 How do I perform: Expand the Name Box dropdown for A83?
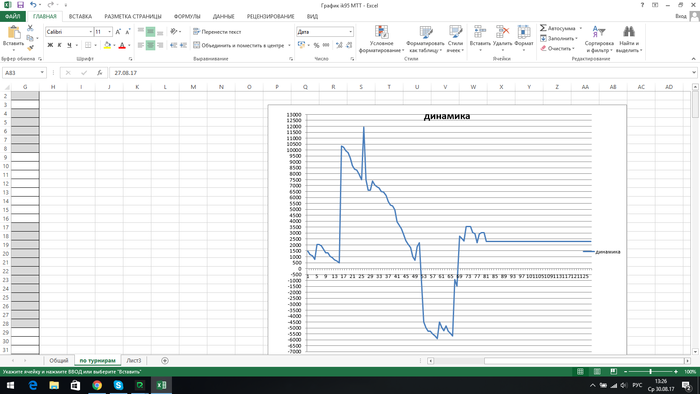click(42, 73)
